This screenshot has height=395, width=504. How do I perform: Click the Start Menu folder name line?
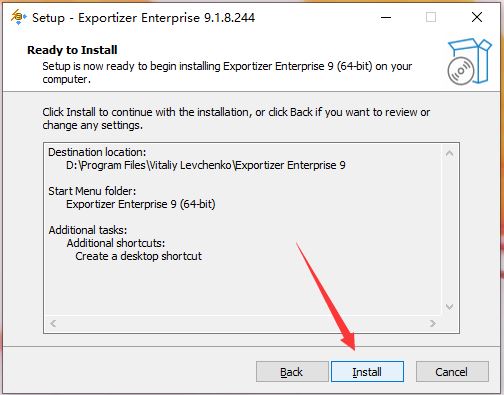click(x=141, y=204)
